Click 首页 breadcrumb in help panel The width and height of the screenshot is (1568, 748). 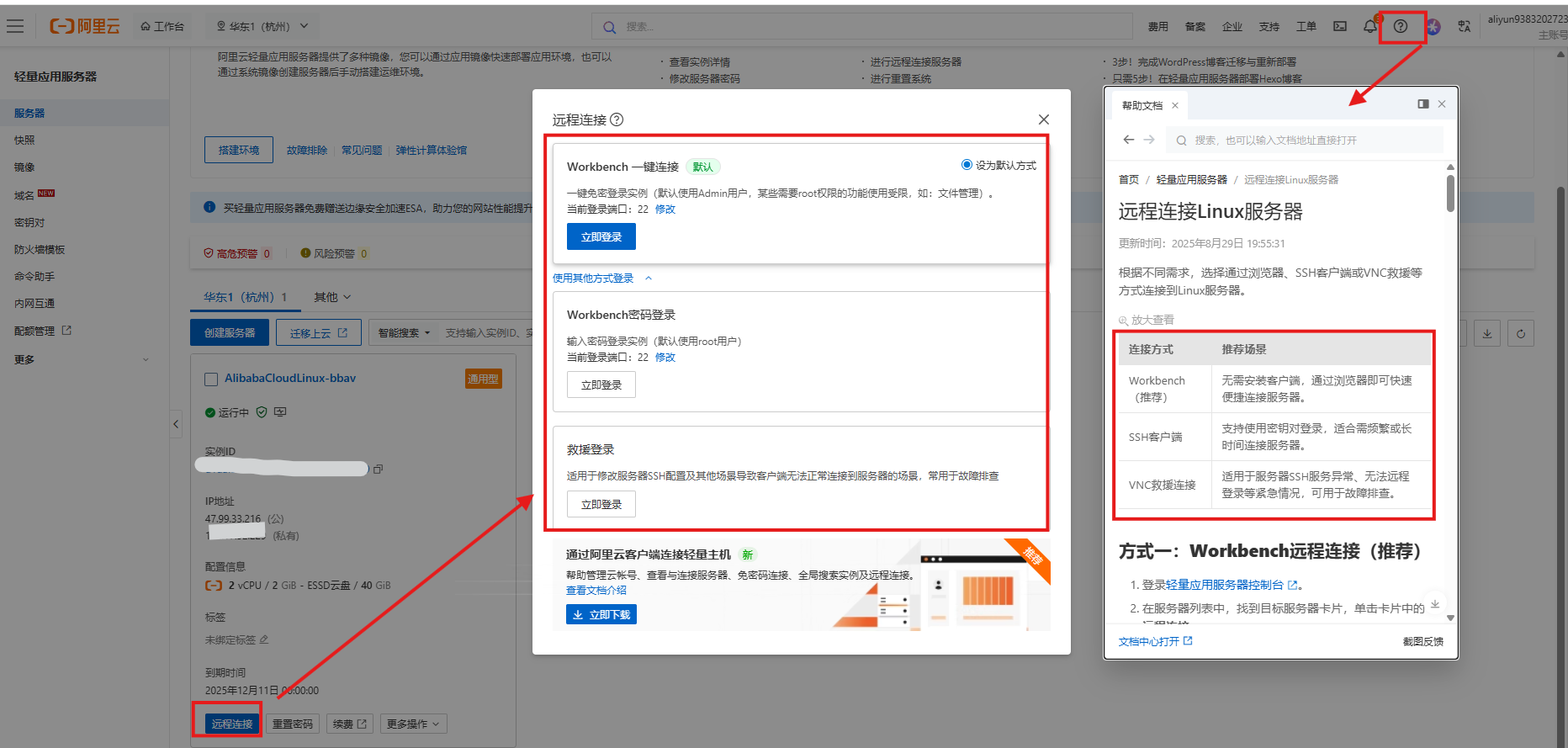[x=1129, y=180]
